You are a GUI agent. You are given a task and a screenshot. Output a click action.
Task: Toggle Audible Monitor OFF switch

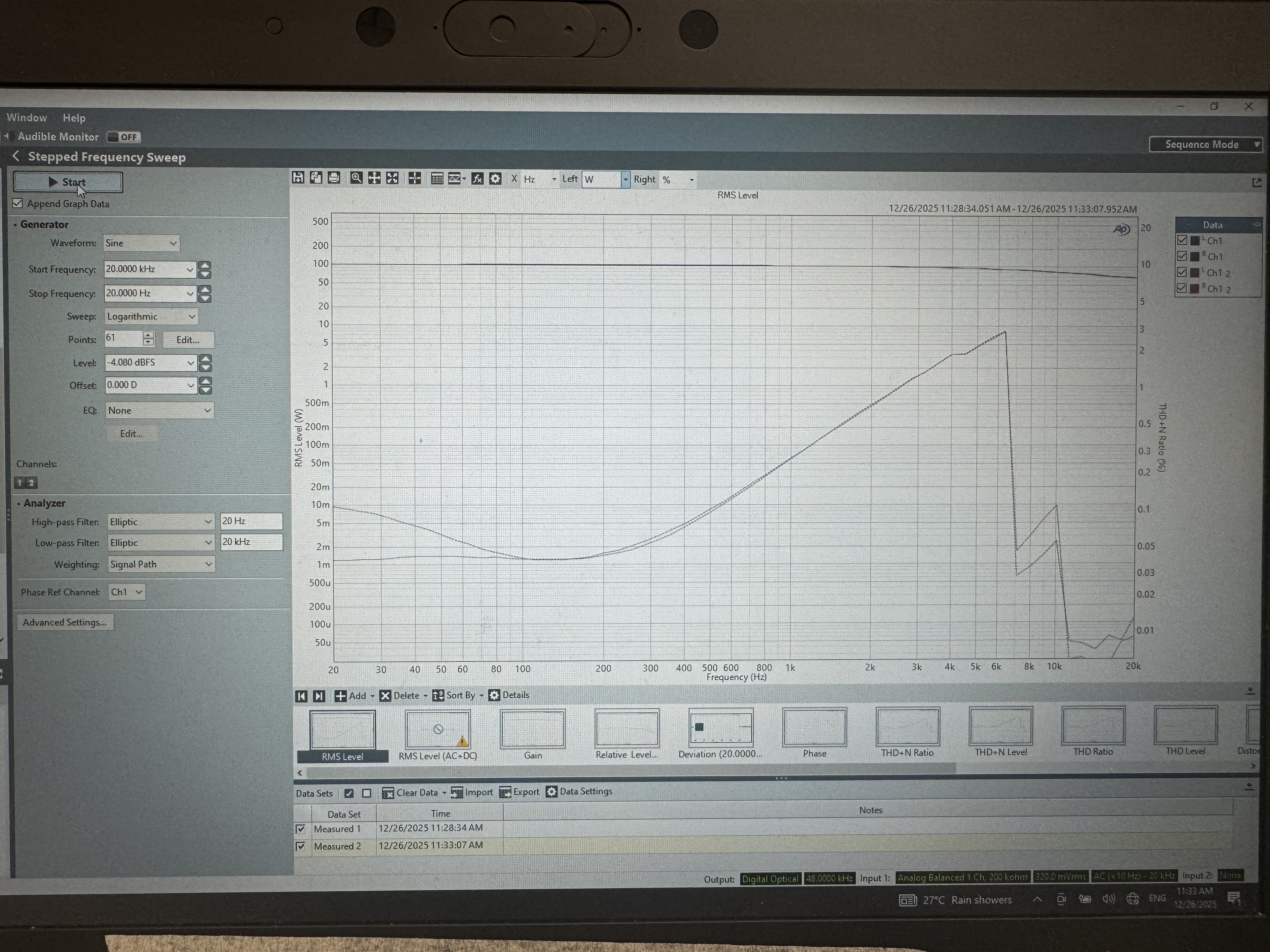tap(123, 137)
